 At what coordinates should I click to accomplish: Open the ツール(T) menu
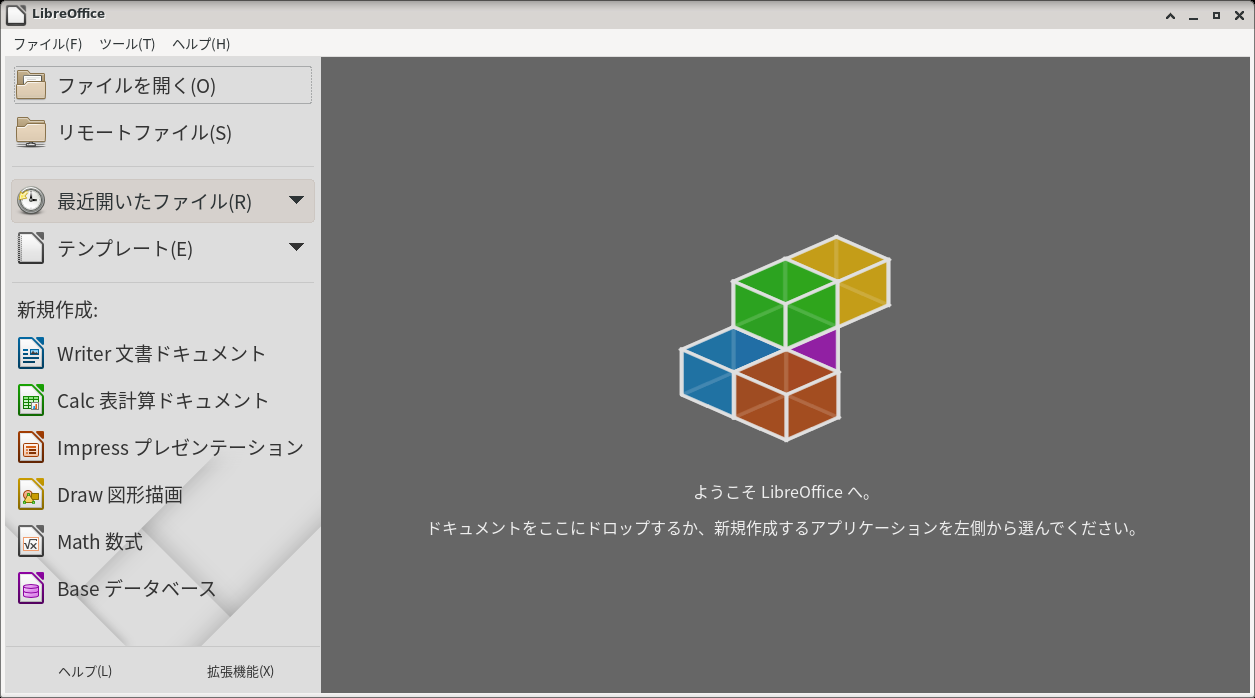click(x=127, y=44)
